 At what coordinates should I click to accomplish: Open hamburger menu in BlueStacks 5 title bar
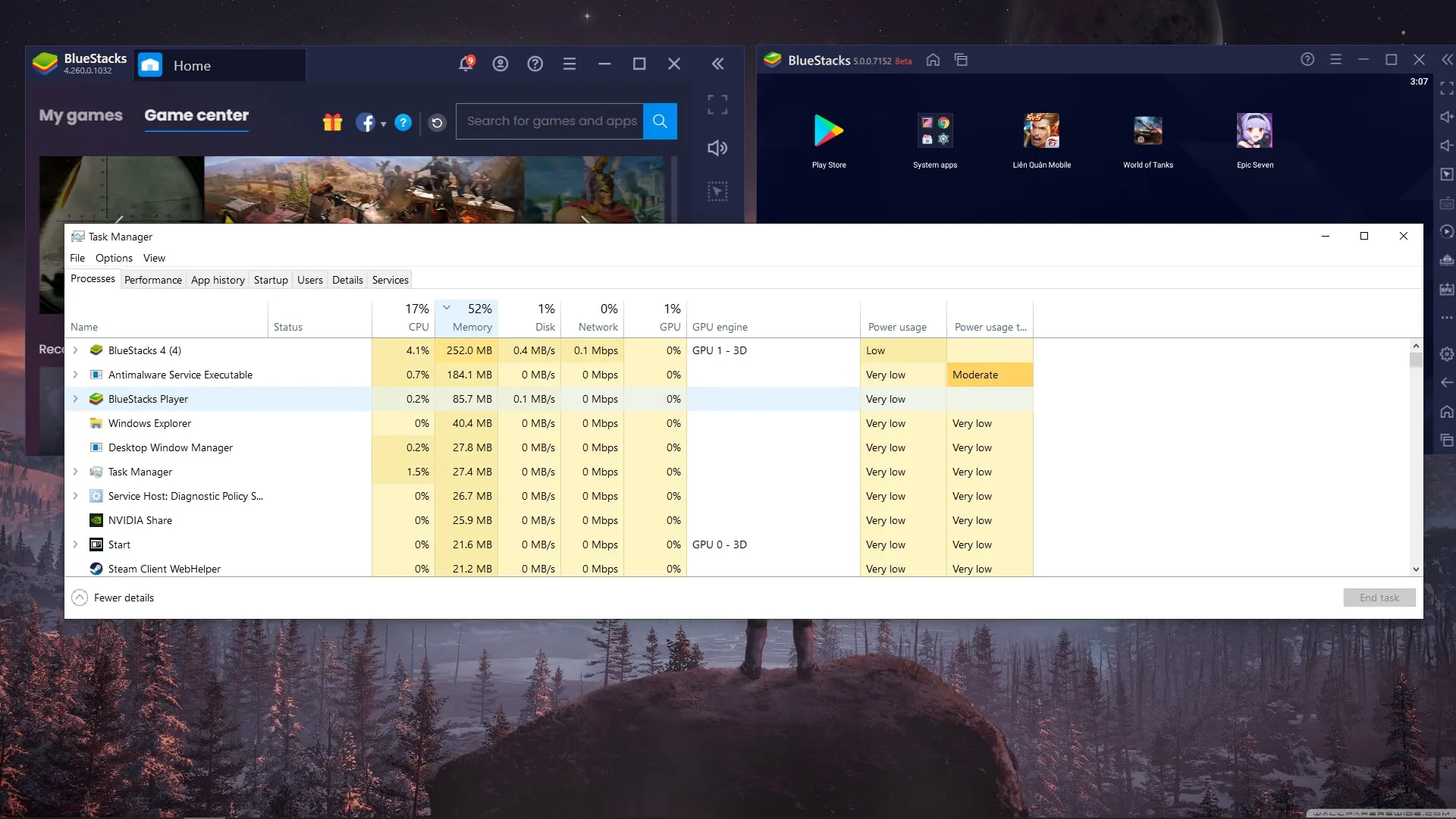pos(1336,59)
